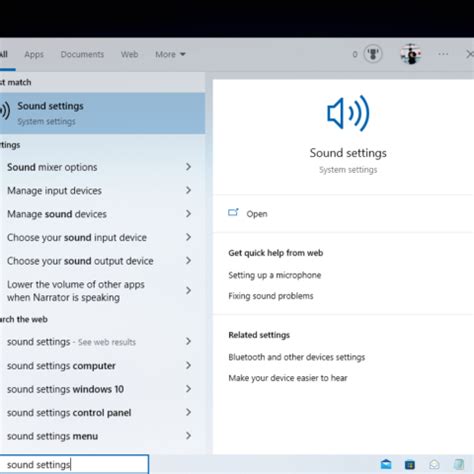Switch to the All tab
Viewport: 474px width, 474px height.
(4, 54)
